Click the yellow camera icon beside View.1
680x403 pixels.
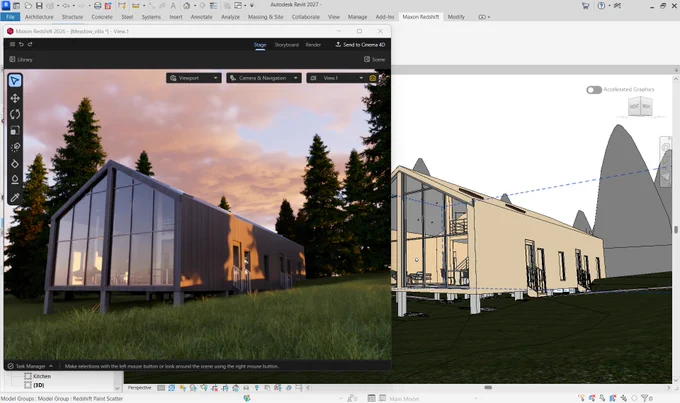[373, 78]
